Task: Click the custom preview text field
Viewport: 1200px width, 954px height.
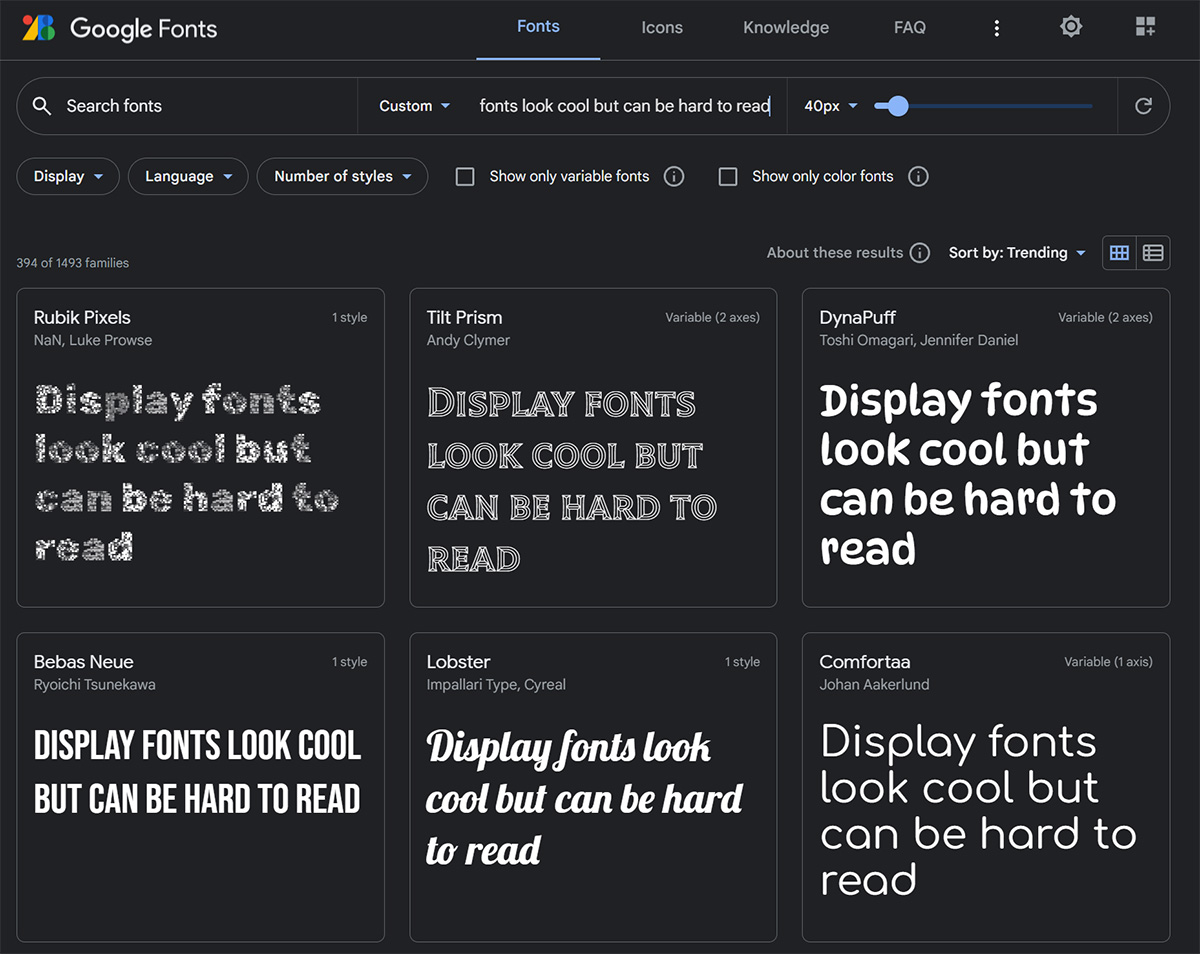Action: 626,106
